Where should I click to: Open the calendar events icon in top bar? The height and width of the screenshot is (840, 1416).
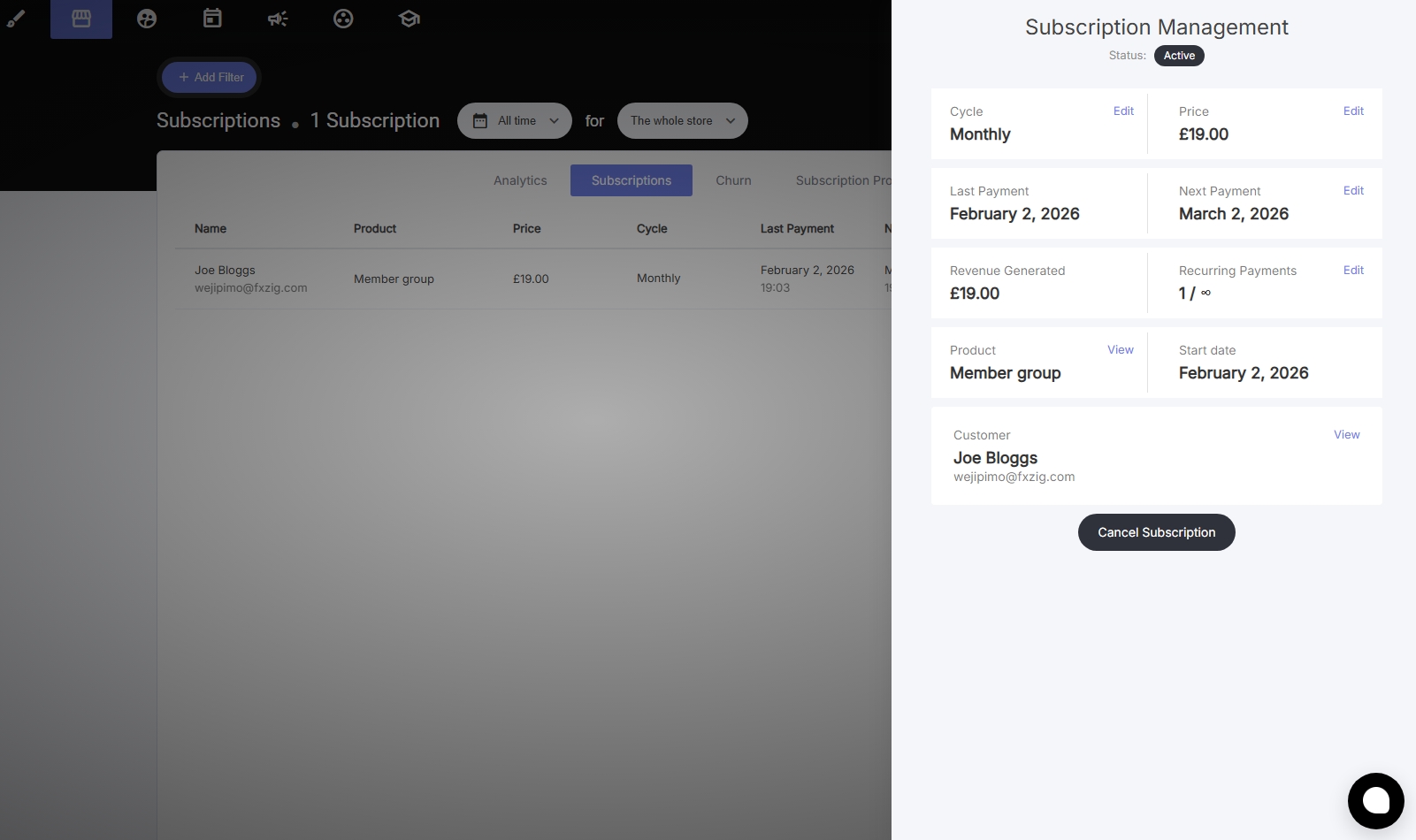(212, 19)
